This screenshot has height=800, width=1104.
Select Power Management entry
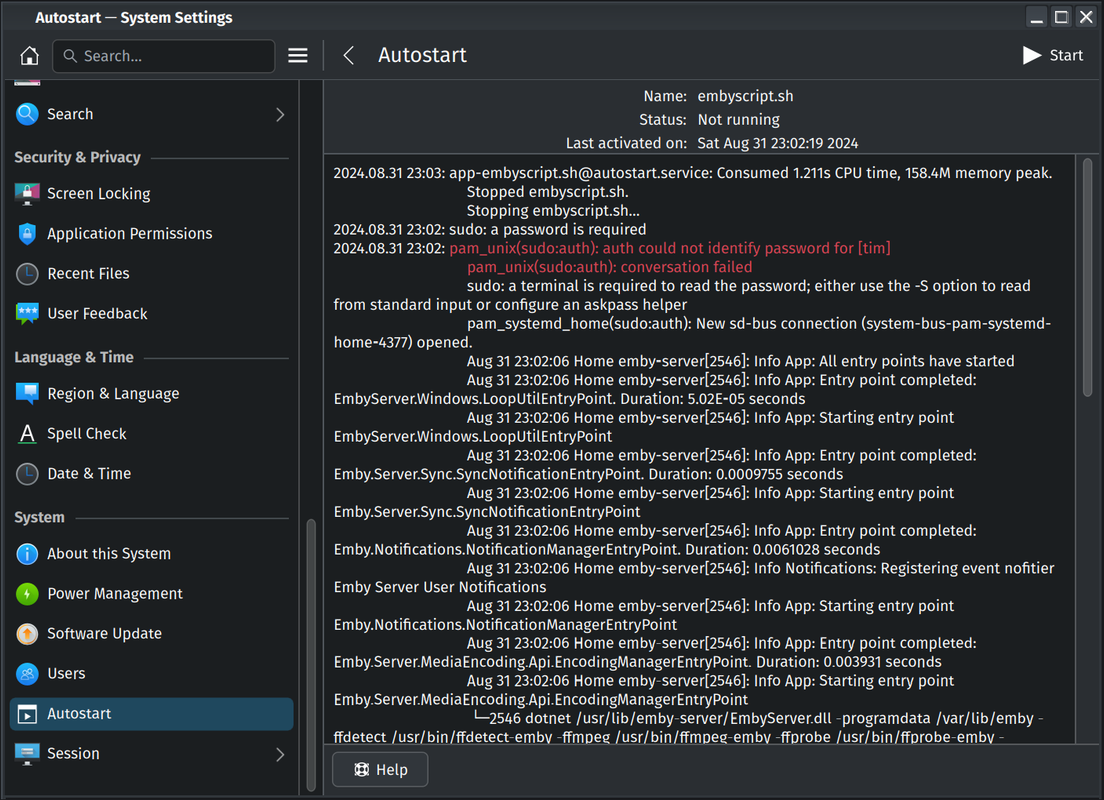tap(151, 594)
